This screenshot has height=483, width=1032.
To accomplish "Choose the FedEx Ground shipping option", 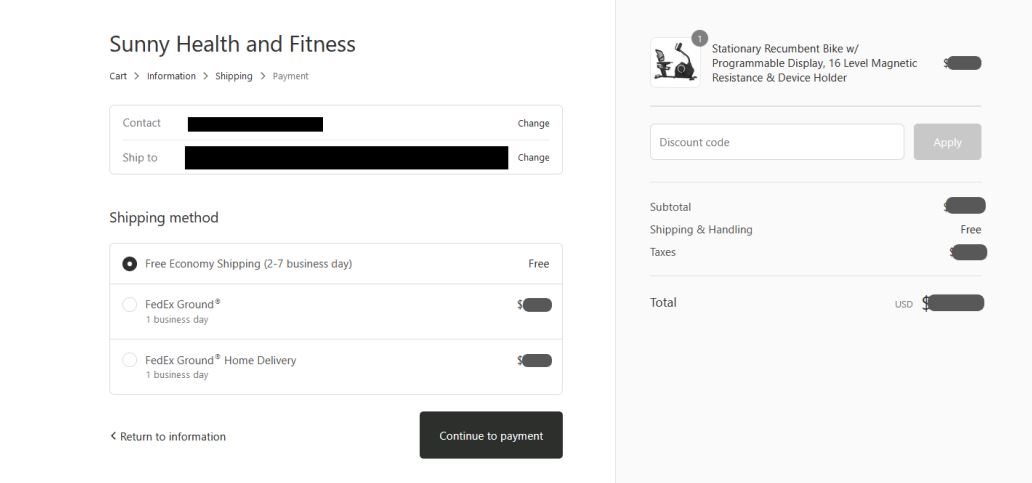I will [336, 311].
